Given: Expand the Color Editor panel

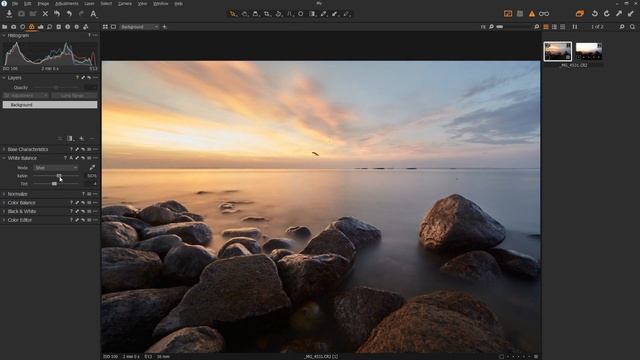Looking at the screenshot, I should click(4, 220).
